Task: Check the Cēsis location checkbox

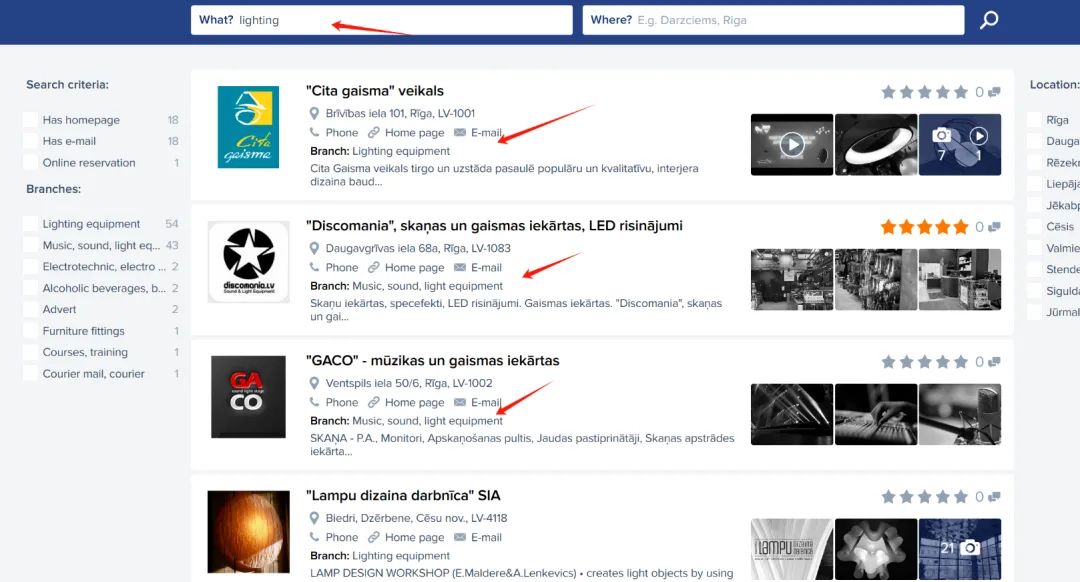Action: point(1034,227)
